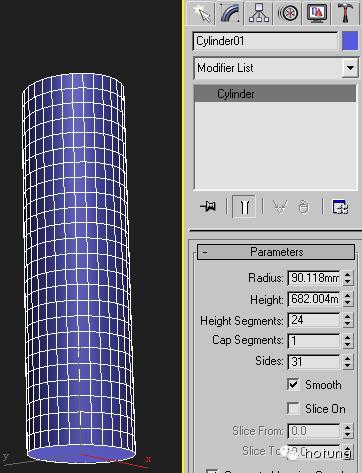
Task: Click the object color swatch
Action: tap(350, 41)
